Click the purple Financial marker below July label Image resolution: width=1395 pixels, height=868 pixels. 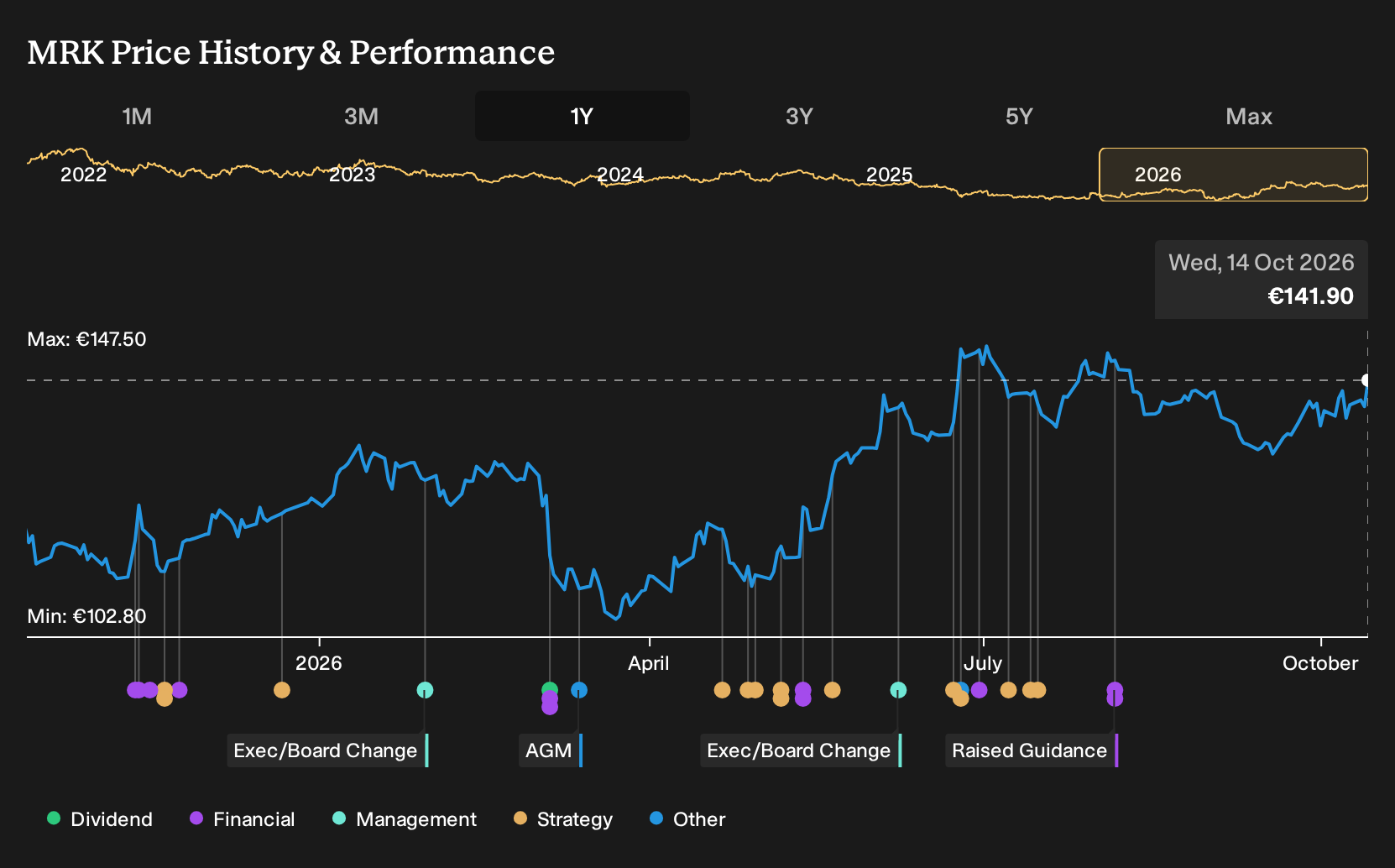(979, 690)
